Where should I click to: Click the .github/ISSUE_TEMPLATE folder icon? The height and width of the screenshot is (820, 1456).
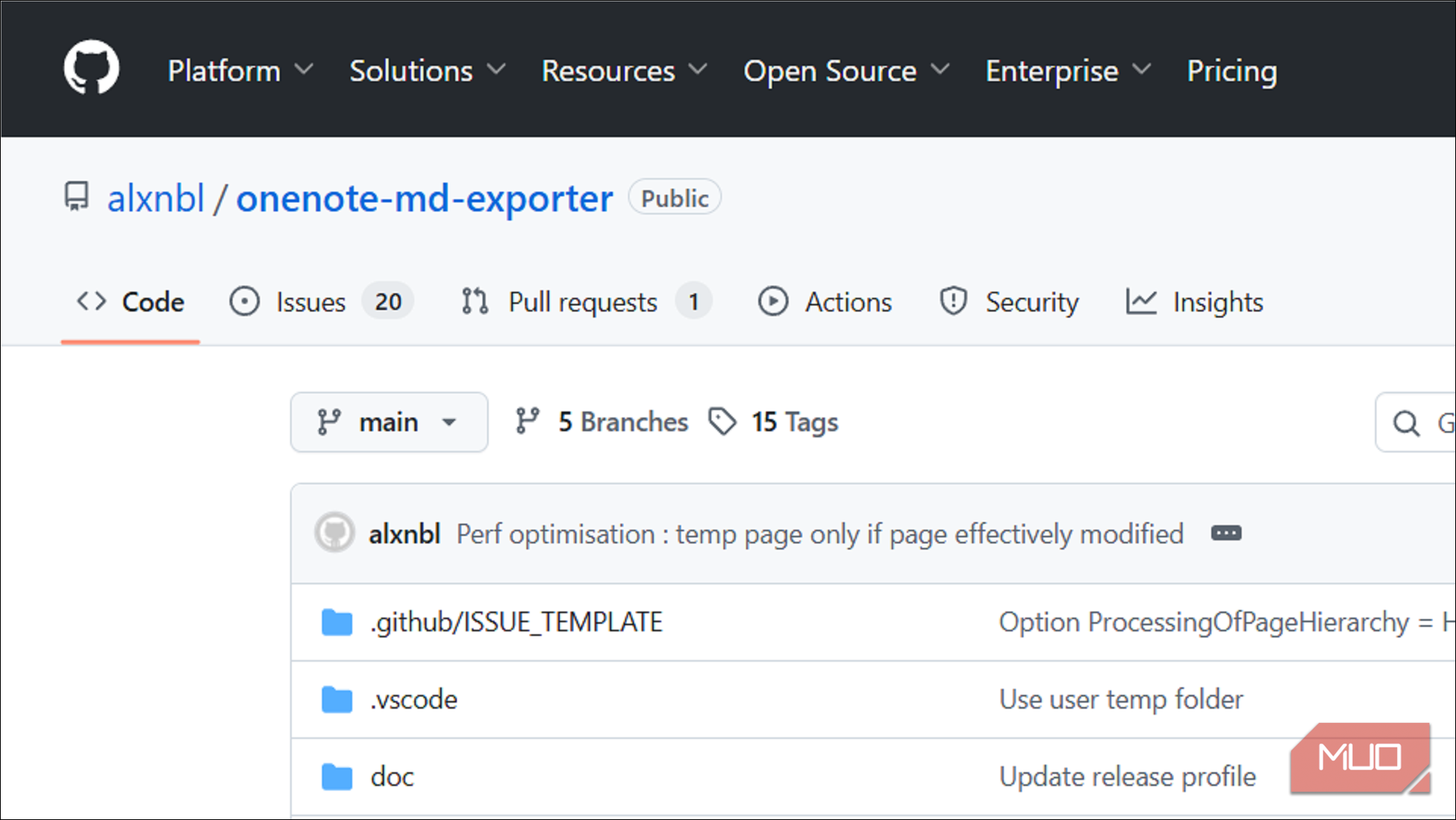(336, 622)
